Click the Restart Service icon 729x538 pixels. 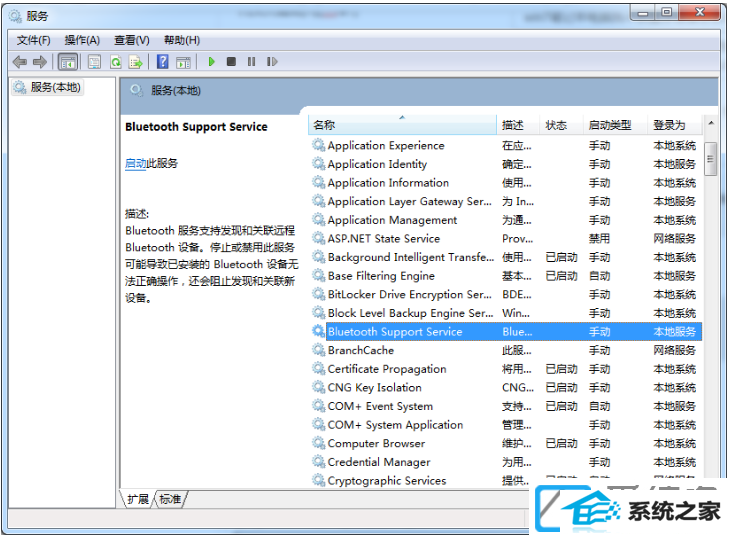coord(272,61)
